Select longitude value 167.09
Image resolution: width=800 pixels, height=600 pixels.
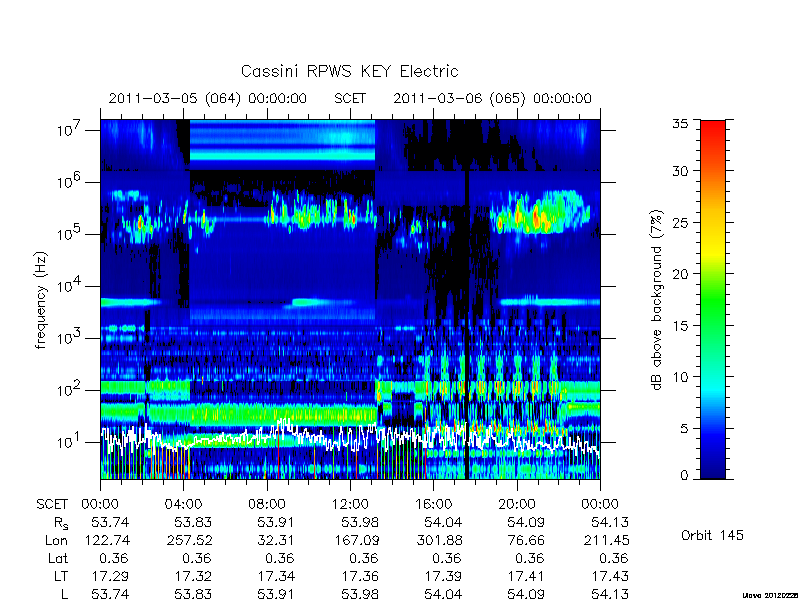coord(356,540)
